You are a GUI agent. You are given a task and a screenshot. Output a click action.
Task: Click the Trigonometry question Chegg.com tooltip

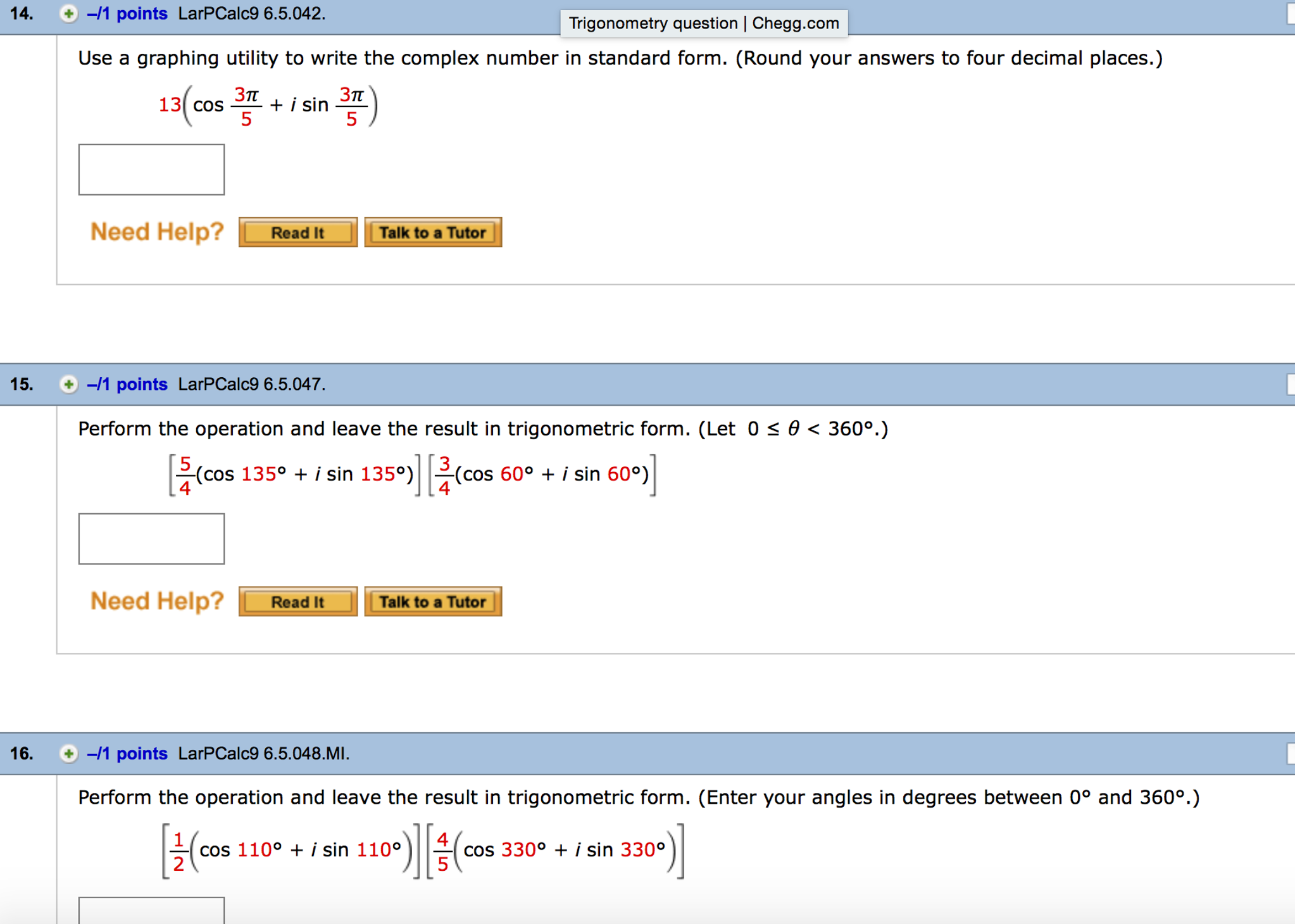pyautogui.click(x=704, y=23)
